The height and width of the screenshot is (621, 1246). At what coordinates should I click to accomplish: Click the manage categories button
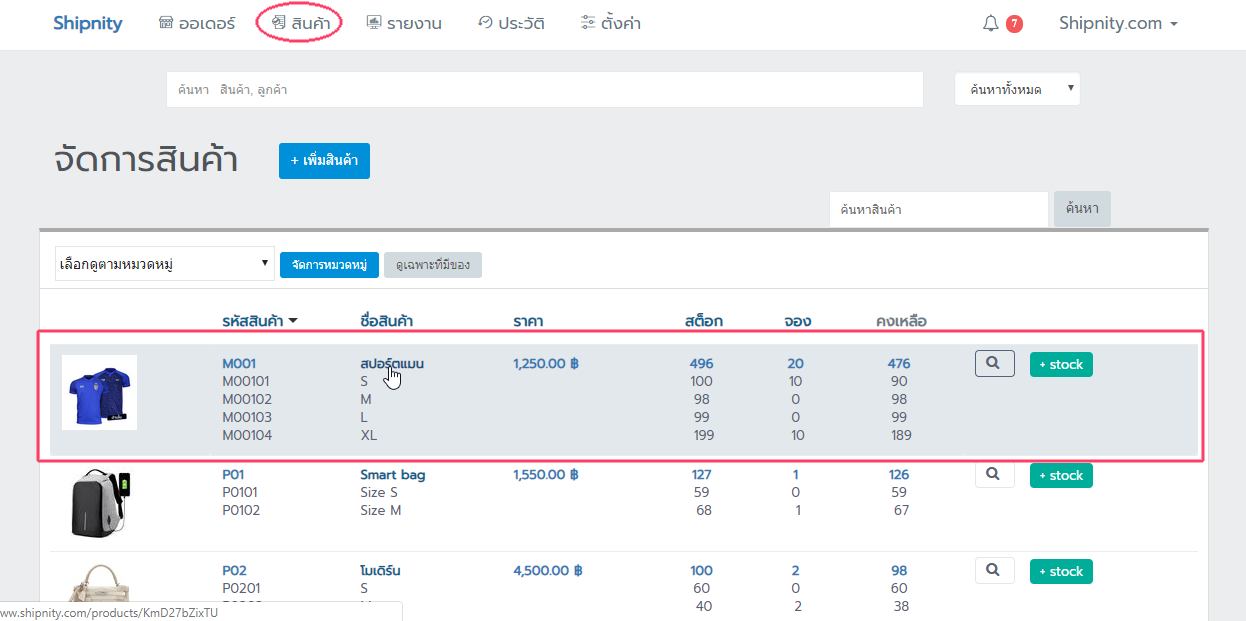point(329,265)
